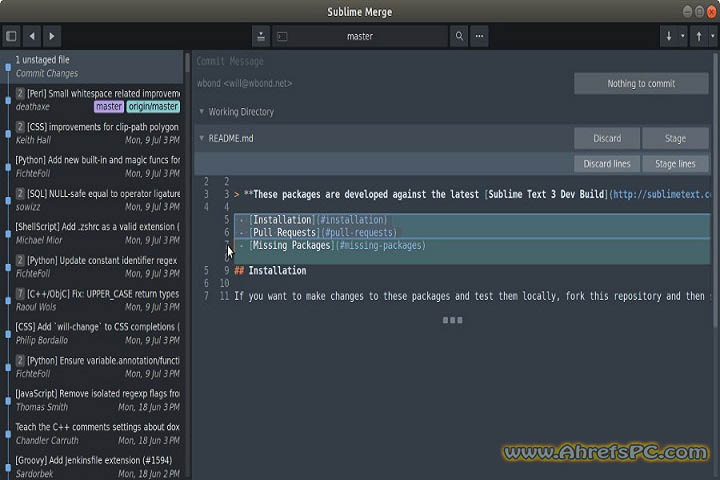Open commit '[C++/ObjC] Fix: UPPER_CASE return types'
720x480 pixels.
point(92,300)
